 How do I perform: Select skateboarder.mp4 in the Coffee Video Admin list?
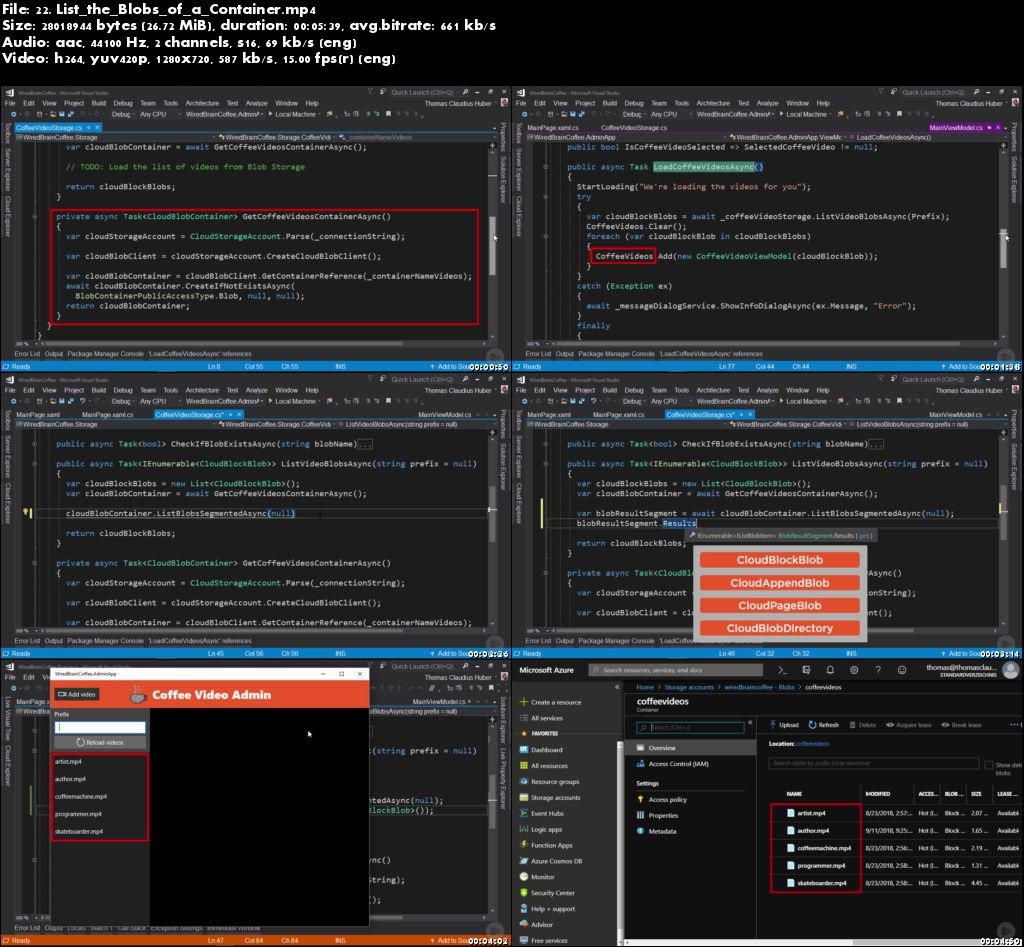[78, 831]
